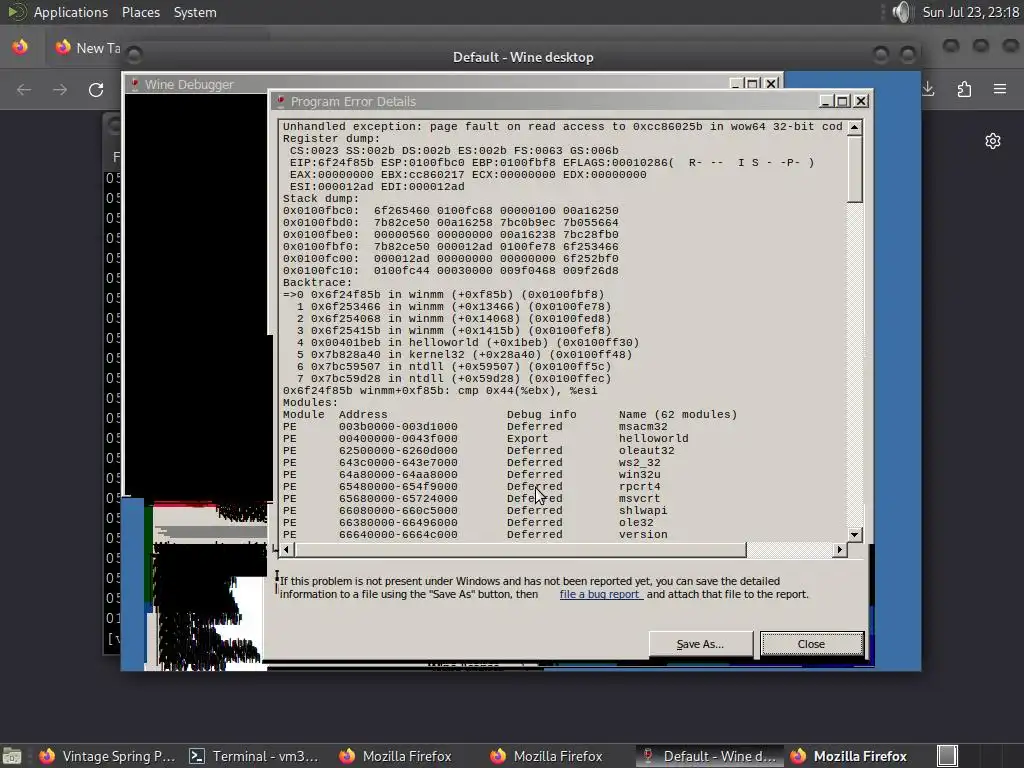The height and width of the screenshot is (768, 1024).
Task: Click right arrow of horizontal scrollbar
Action: (x=840, y=550)
